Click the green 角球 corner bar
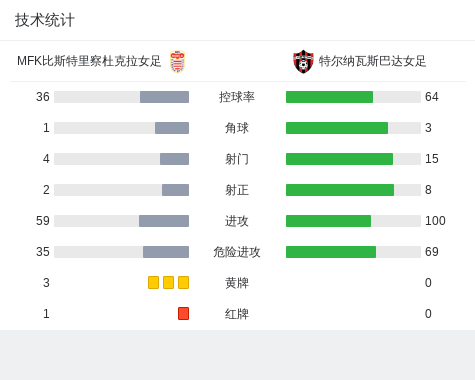 coord(337,128)
